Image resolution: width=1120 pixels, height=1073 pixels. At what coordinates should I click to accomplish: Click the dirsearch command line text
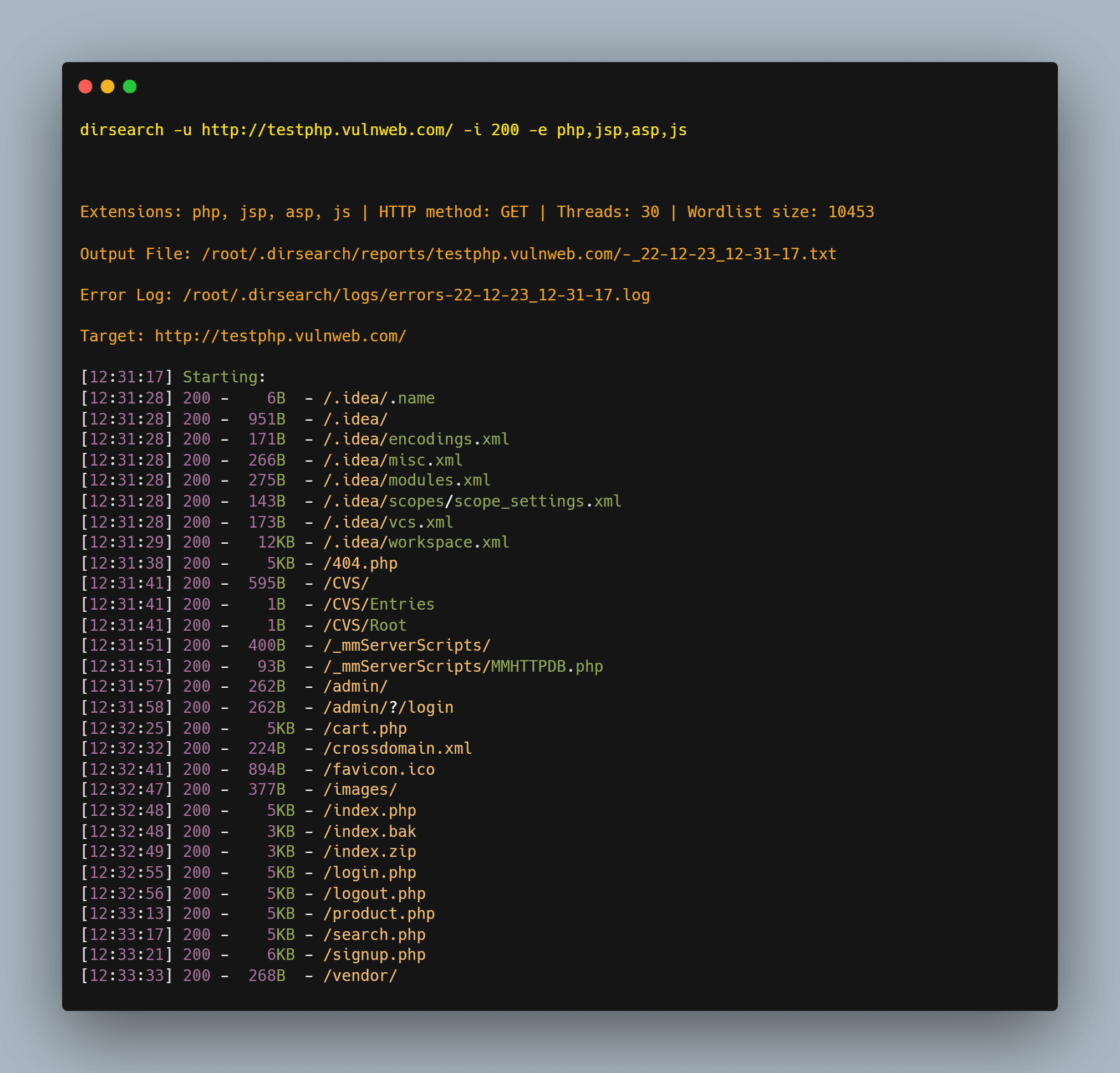(383, 130)
